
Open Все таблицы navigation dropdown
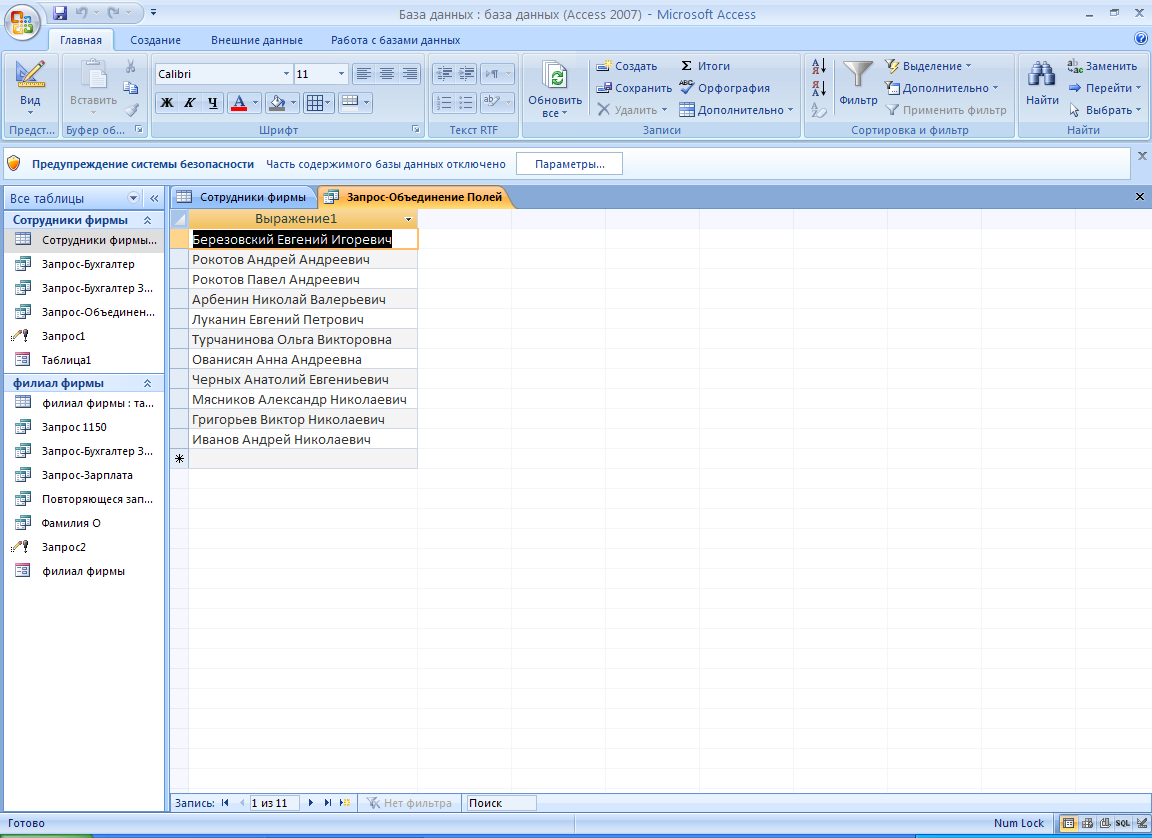(x=133, y=198)
